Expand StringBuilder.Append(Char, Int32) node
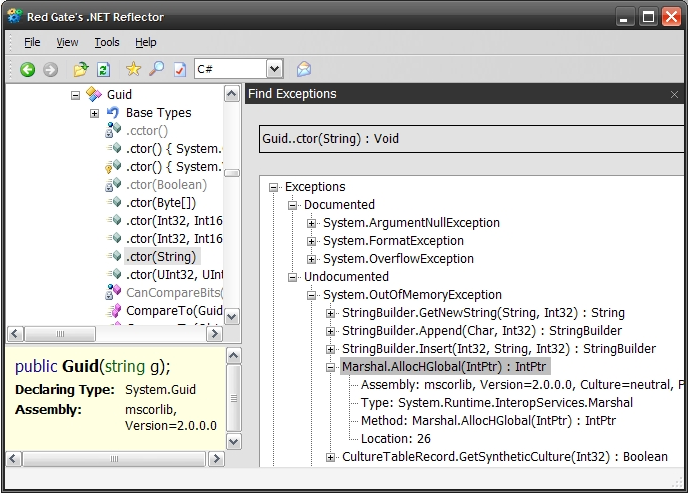Viewport: 689px width, 494px height. pyautogui.click(x=330, y=332)
